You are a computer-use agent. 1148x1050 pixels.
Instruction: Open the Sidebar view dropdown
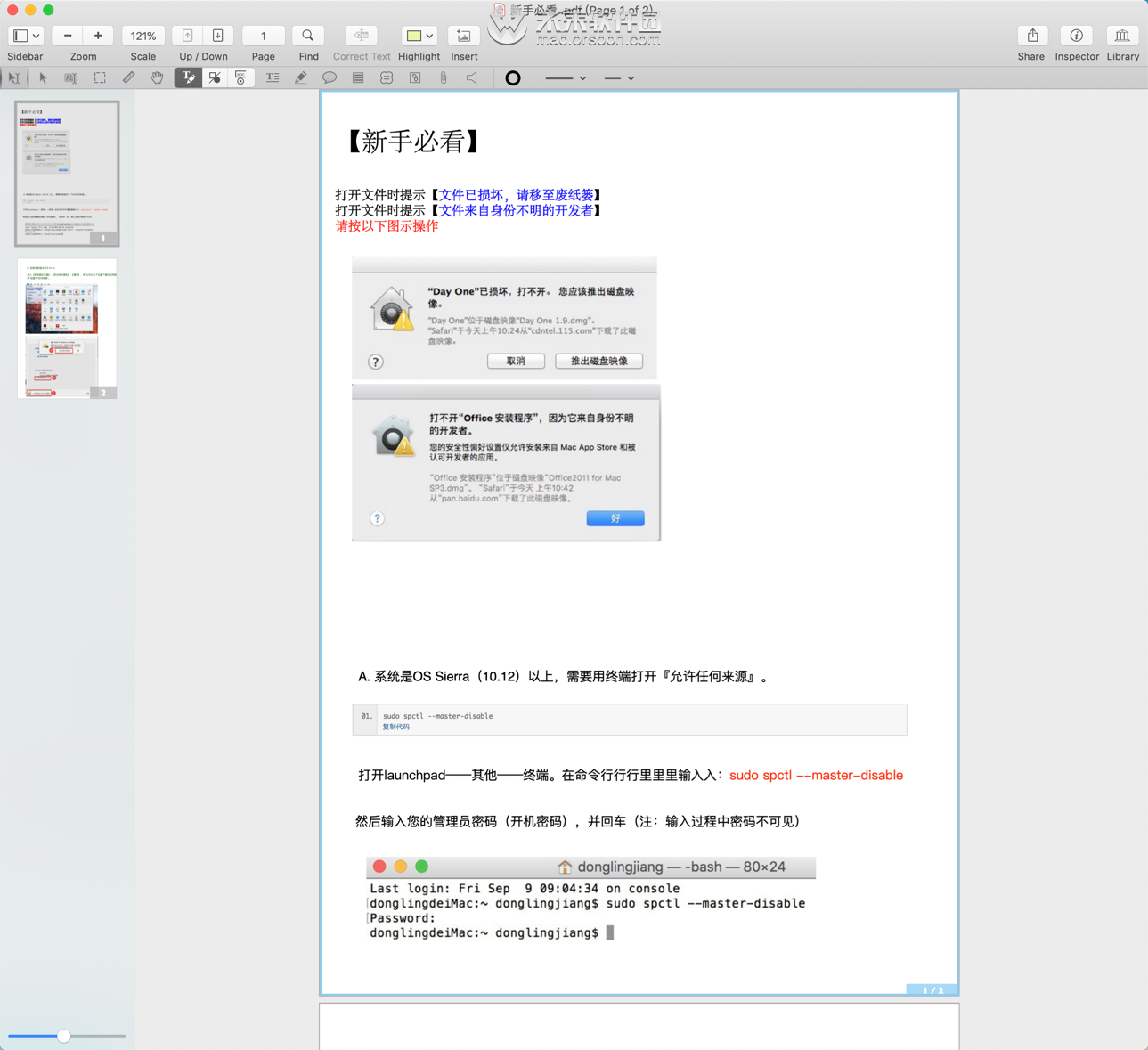pyautogui.click(x=25, y=36)
